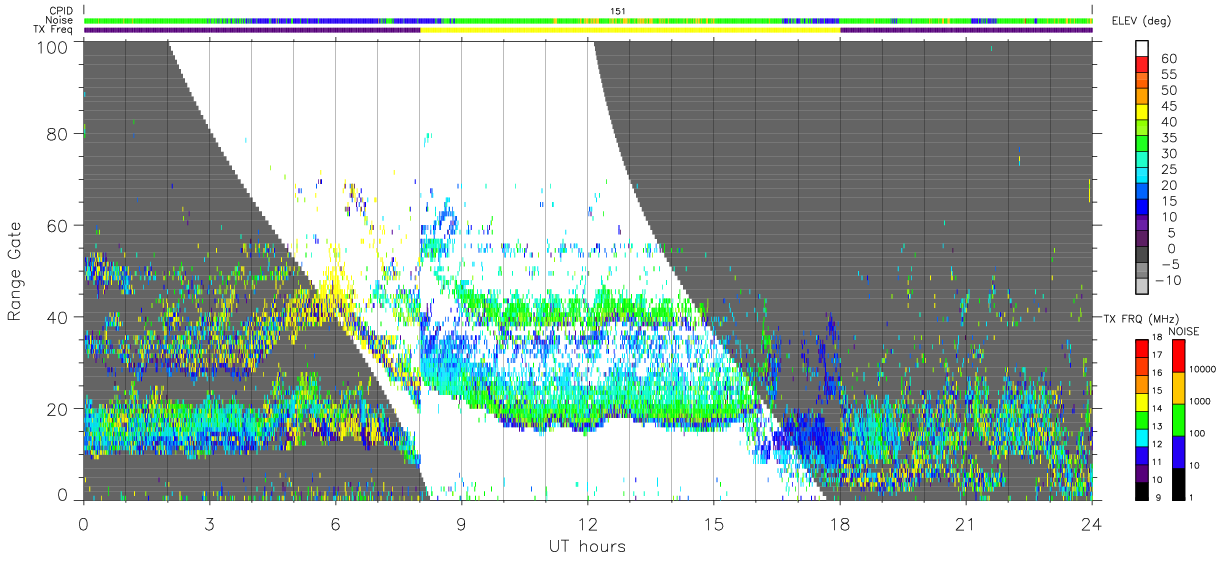Click the CPID value 151

click(616, 11)
